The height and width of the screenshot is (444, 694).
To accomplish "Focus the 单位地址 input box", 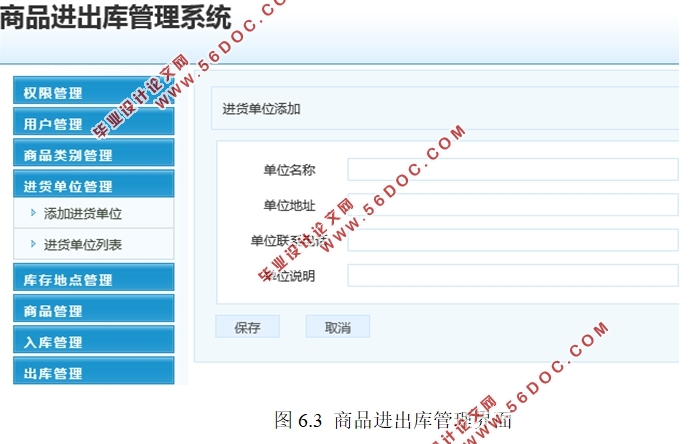I will click(512, 205).
